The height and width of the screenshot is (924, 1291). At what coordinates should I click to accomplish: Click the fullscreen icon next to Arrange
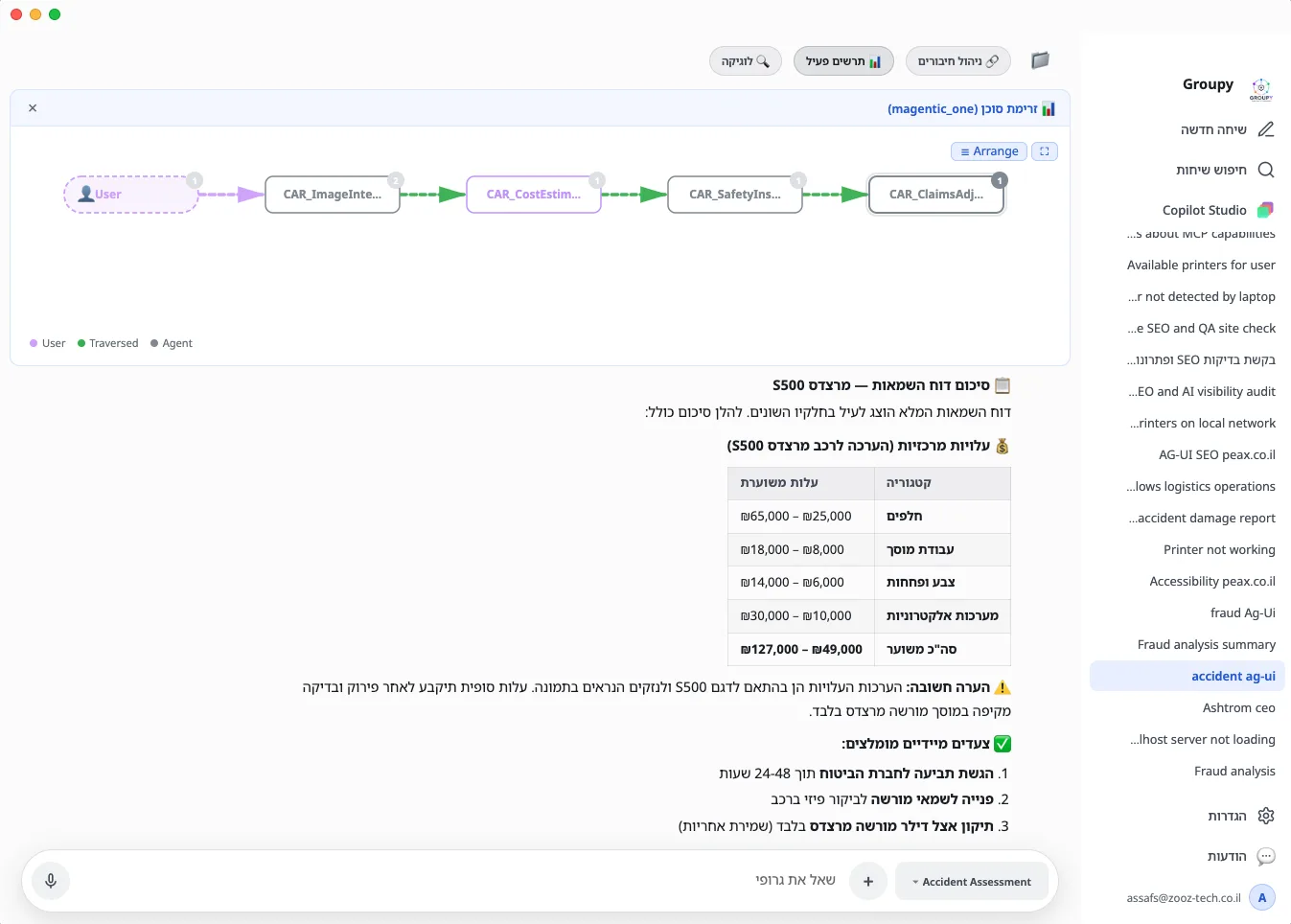1045,151
